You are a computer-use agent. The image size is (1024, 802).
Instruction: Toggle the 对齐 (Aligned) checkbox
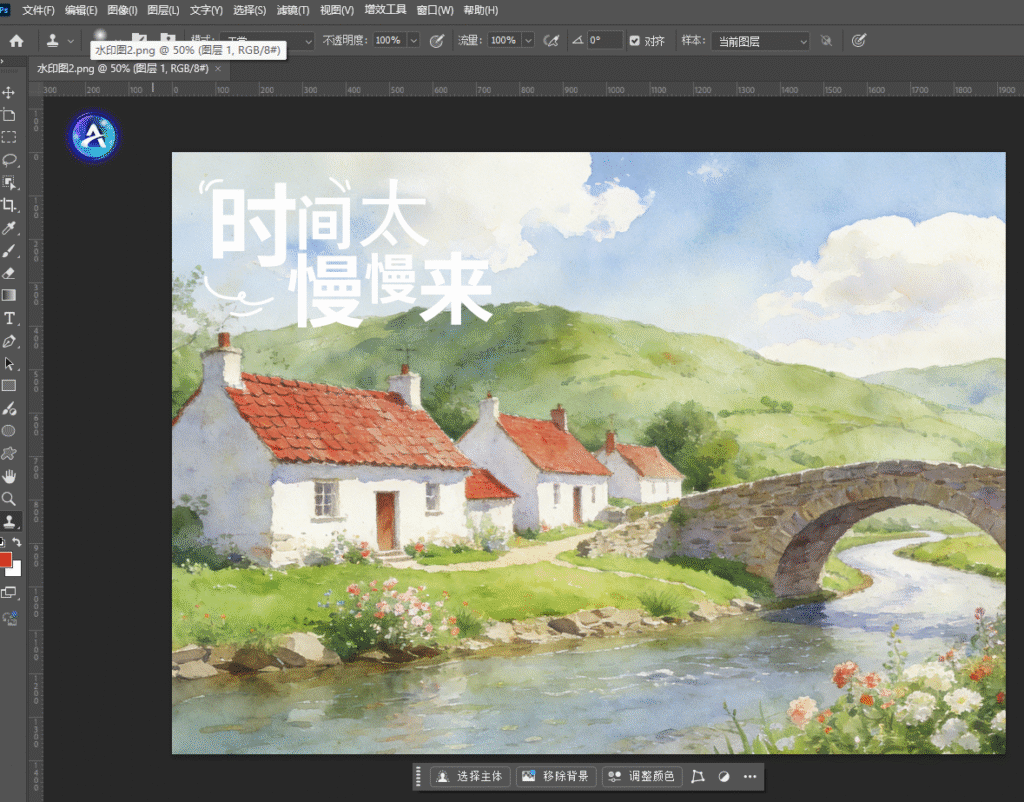(634, 40)
